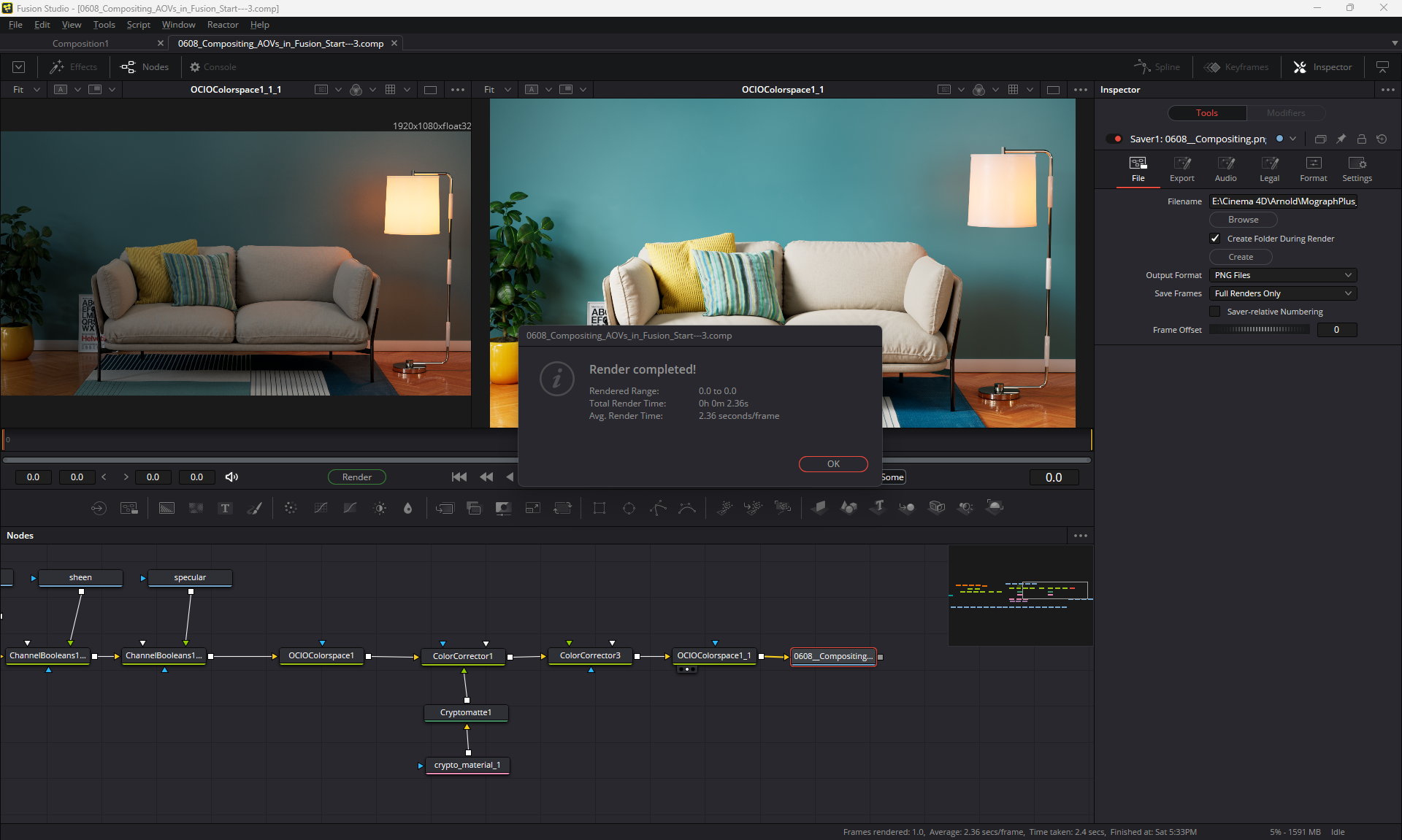Viewport: 1402px width, 840px height.
Task: Add a Rectangle mask tool
Action: point(600,509)
